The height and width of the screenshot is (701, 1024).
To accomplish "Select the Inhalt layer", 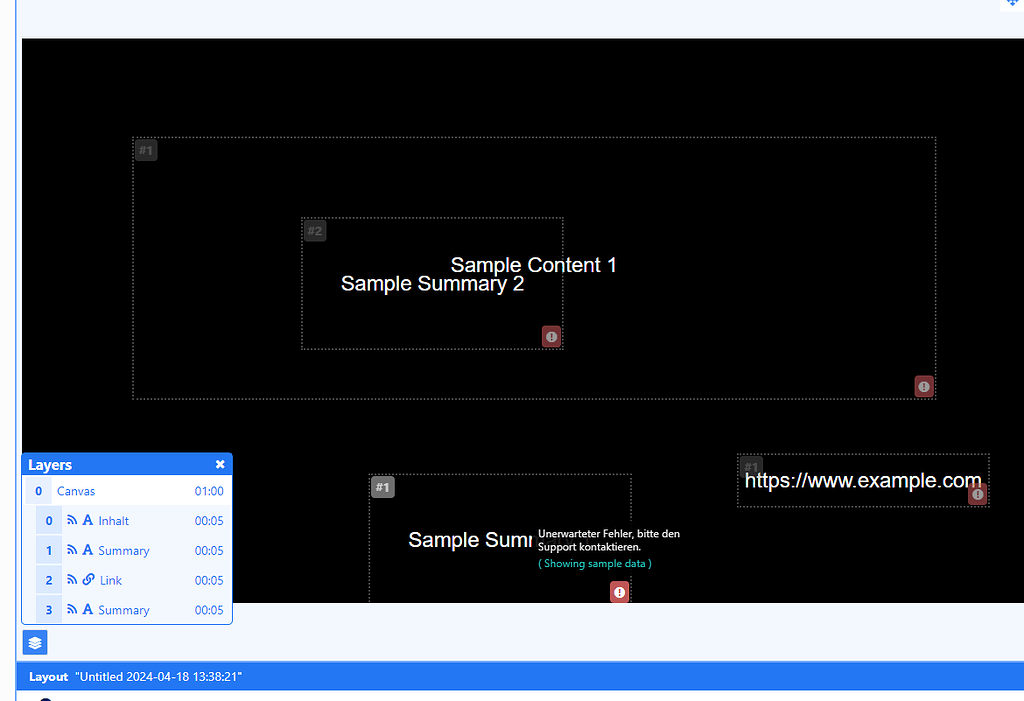I will [113, 521].
